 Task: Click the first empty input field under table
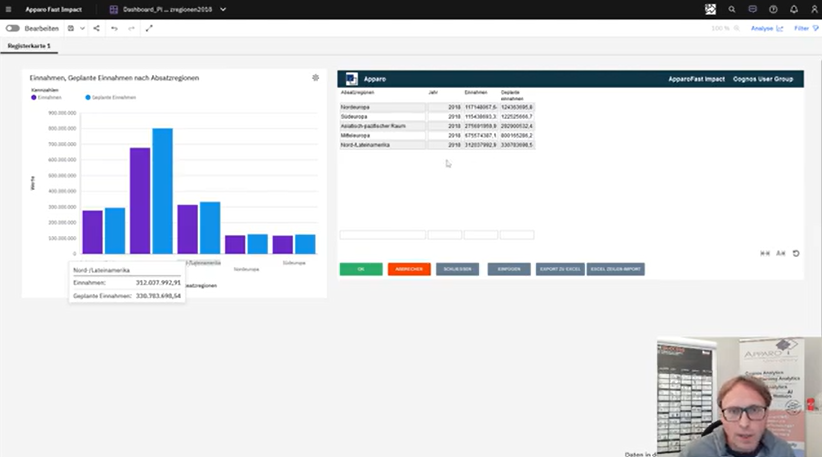coord(382,235)
